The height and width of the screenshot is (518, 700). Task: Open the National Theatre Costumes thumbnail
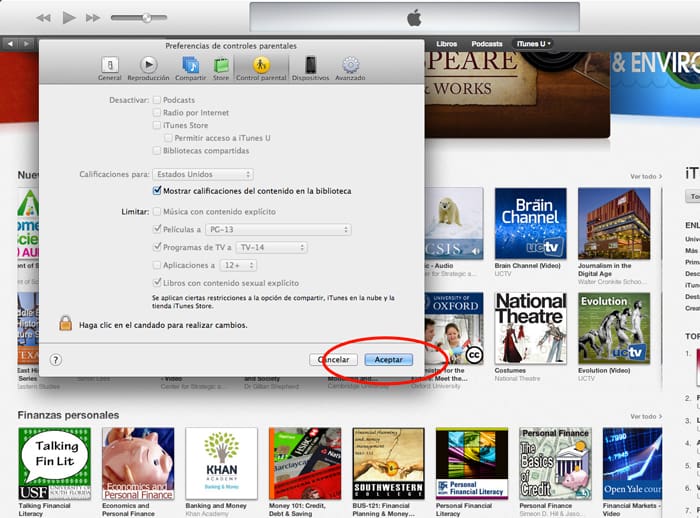(531, 328)
